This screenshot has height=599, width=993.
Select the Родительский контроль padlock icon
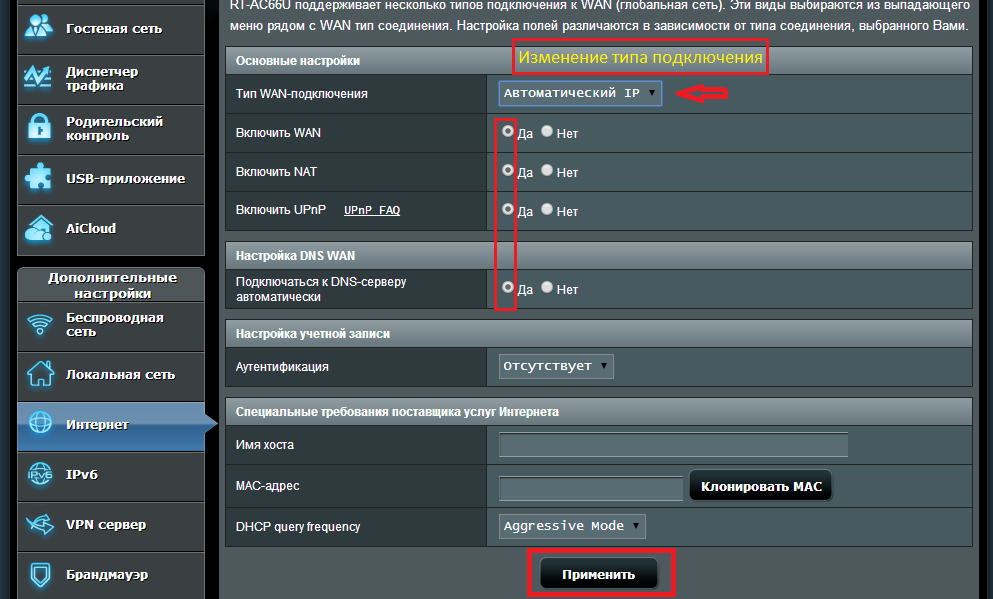[39, 128]
